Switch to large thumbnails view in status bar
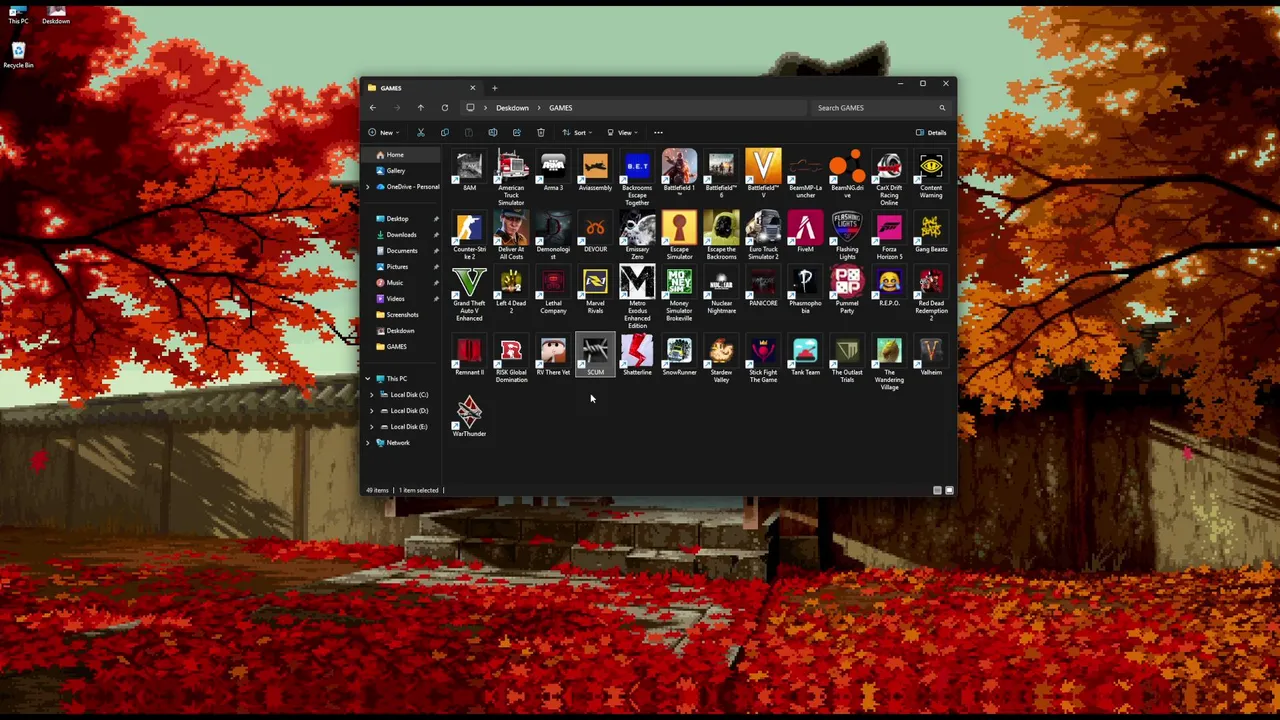This screenshot has width=1280, height=720. click(x=949, y=490)
